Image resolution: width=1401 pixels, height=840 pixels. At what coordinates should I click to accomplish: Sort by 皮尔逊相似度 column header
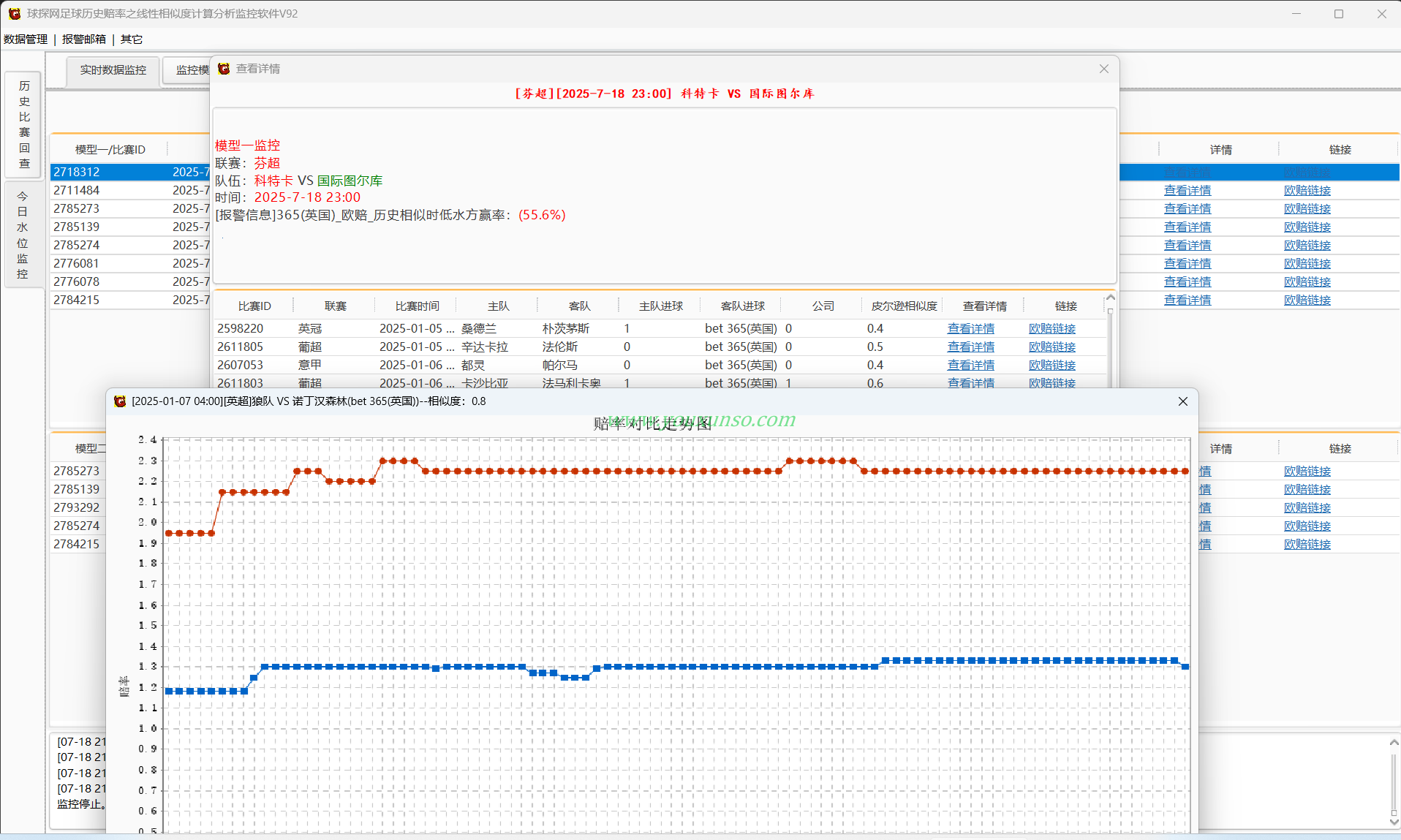904,306
